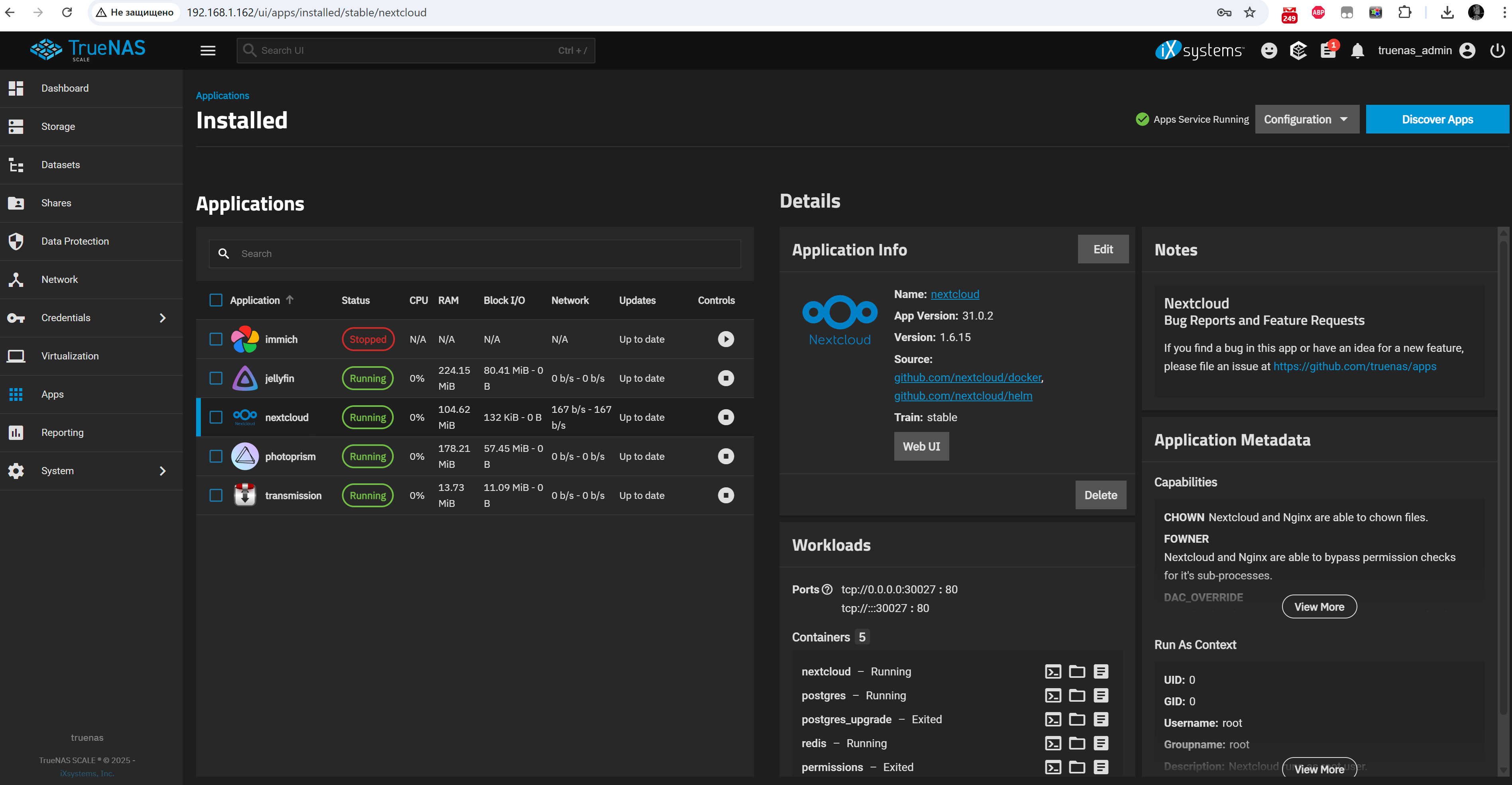Image resolution: width=1512 pixels, height=785 pixels.
Task: Open TrueCommand status icon
Action: 1298,51
